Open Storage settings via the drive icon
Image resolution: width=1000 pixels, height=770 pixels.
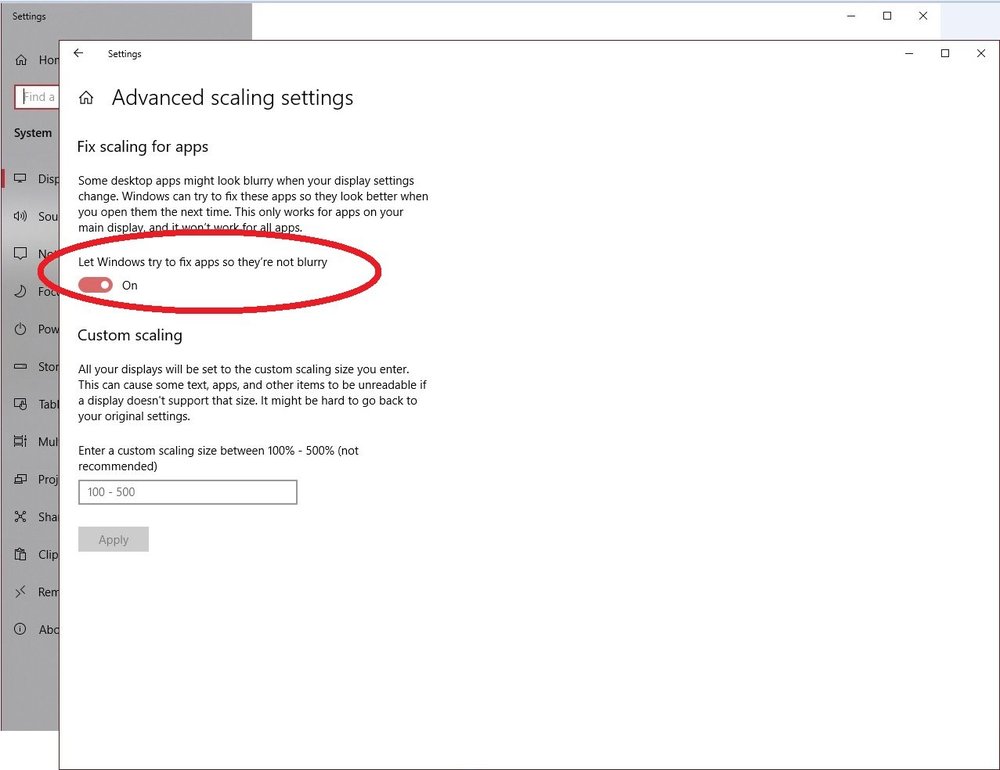tap(20, 367)
